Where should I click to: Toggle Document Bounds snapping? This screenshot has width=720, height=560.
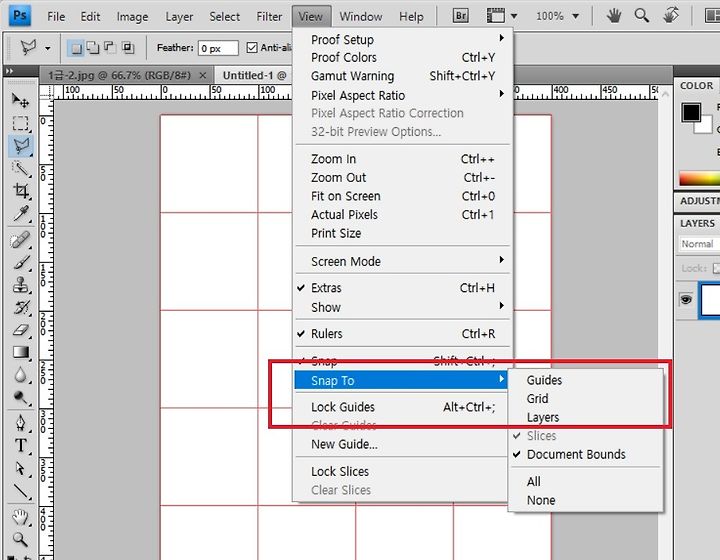pos(586,454)
